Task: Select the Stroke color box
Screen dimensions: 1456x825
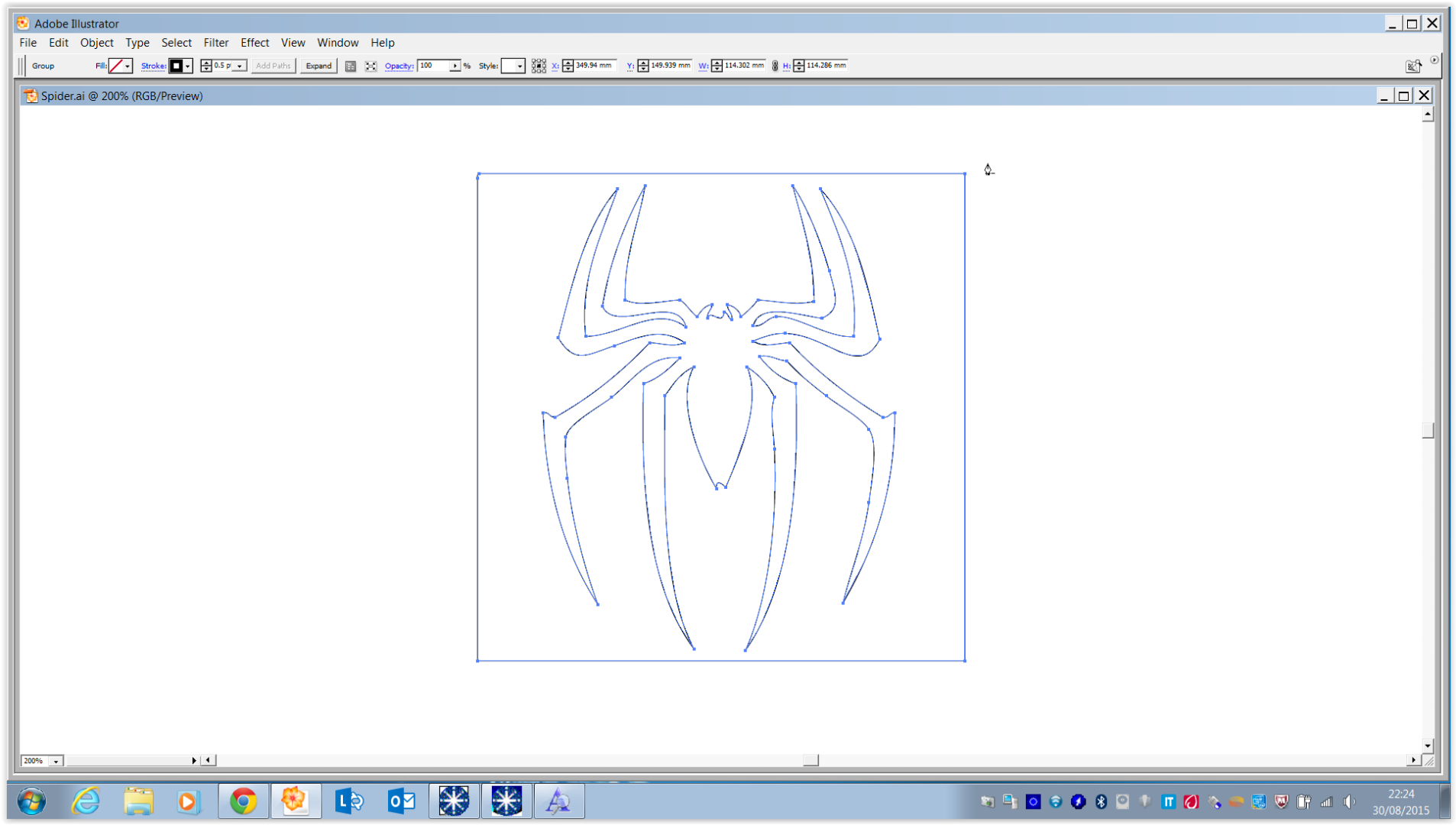Action: (176, 66)
